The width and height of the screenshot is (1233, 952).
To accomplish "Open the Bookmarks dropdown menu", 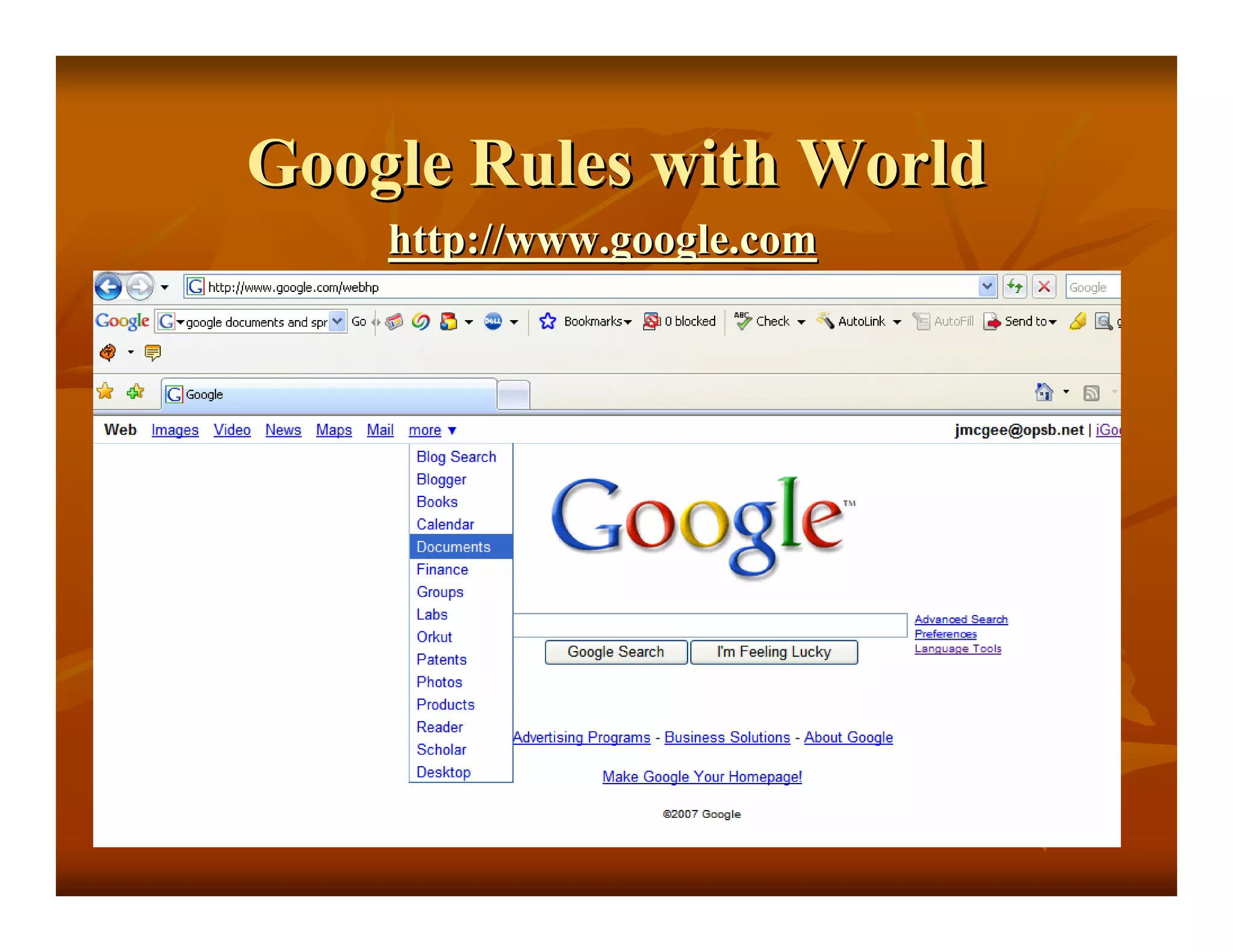I will [x=597, y=321].
